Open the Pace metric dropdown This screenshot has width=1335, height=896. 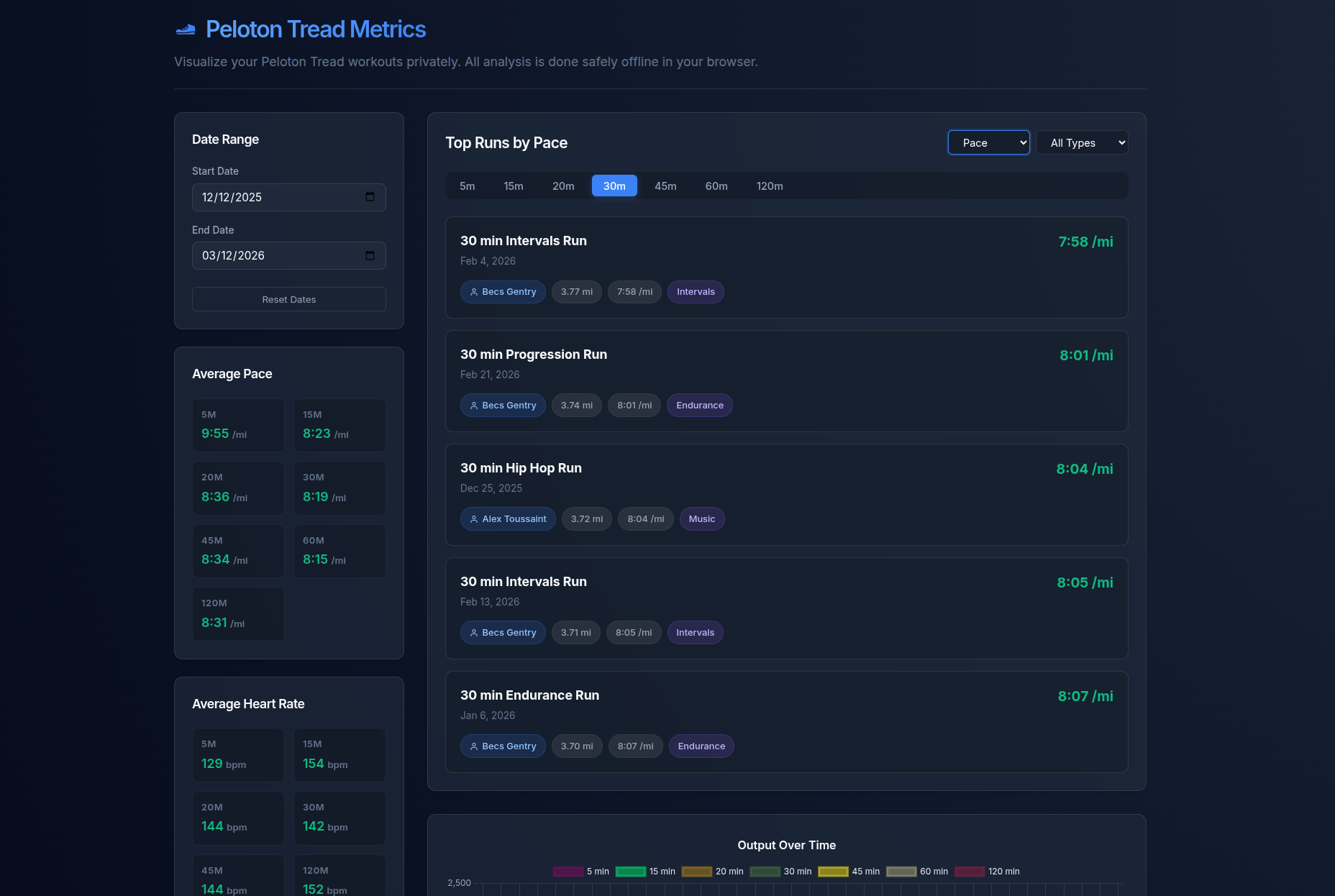click(989, 142)
